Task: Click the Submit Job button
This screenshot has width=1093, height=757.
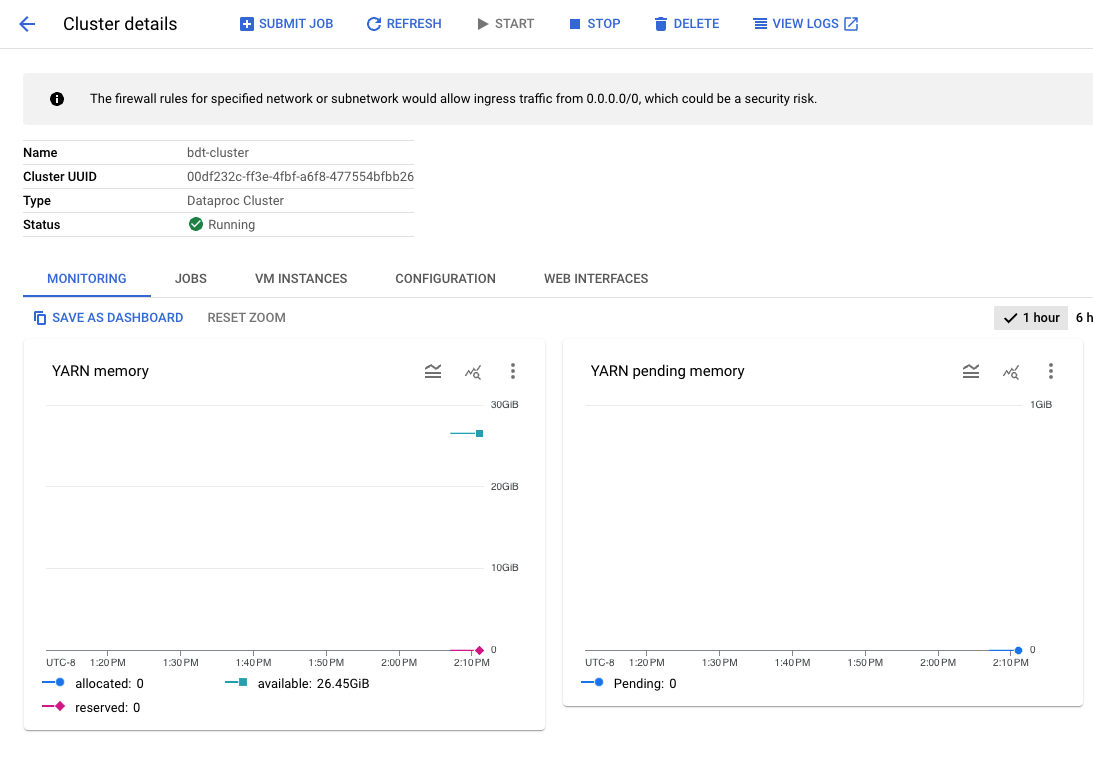Action: (286, 24)
